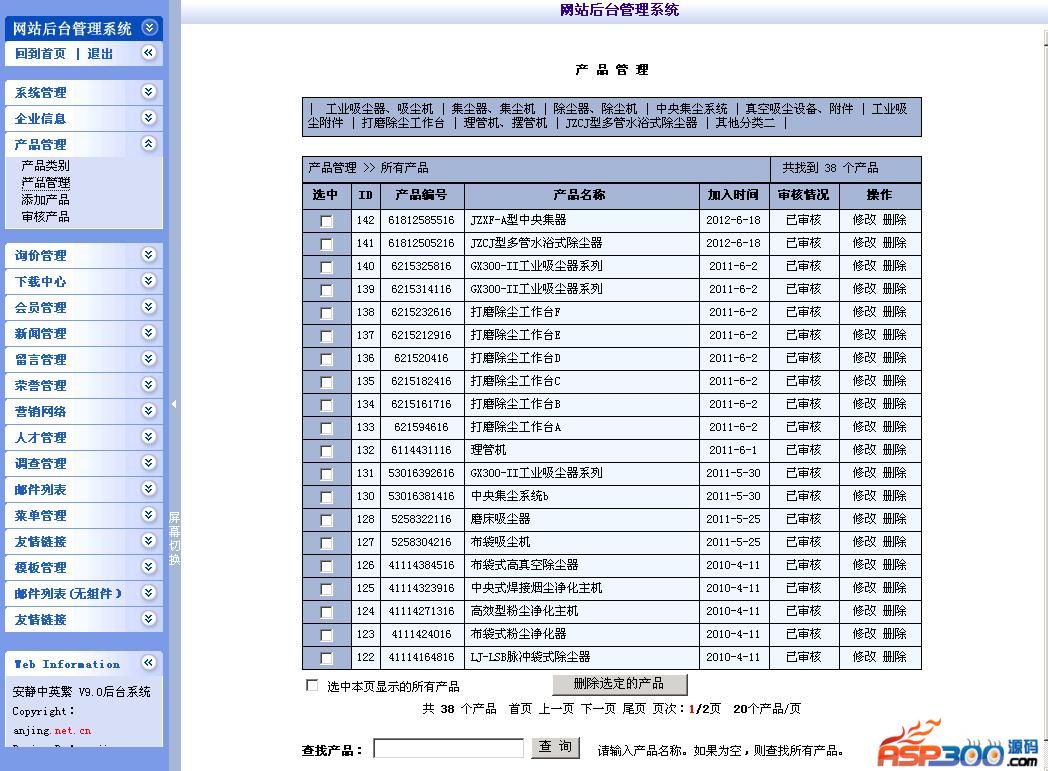
Task: Click the Web Information panel collapse arrows
Action: [148, 663]
